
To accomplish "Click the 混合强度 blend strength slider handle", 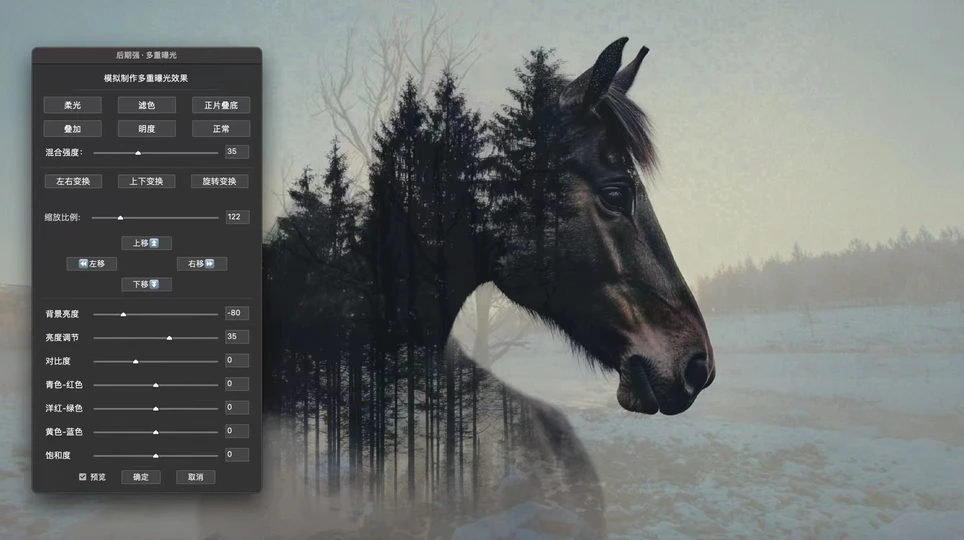I will 138,153.
